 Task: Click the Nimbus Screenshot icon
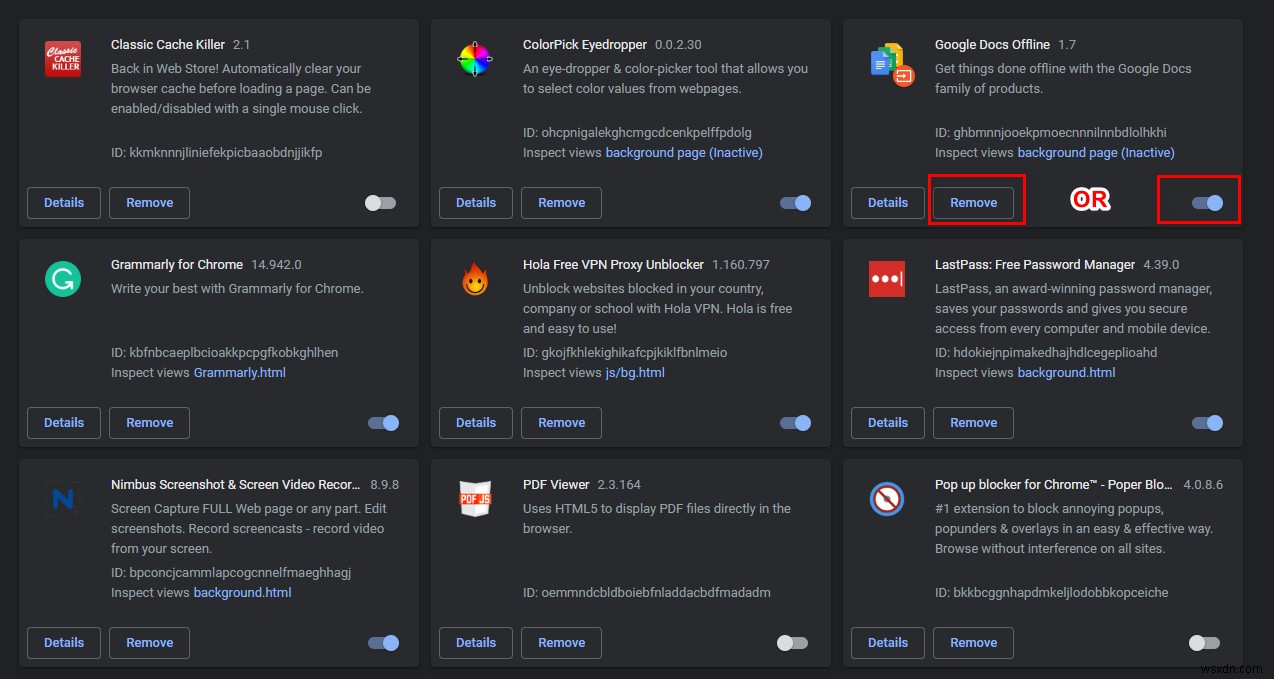coord(62,498)
